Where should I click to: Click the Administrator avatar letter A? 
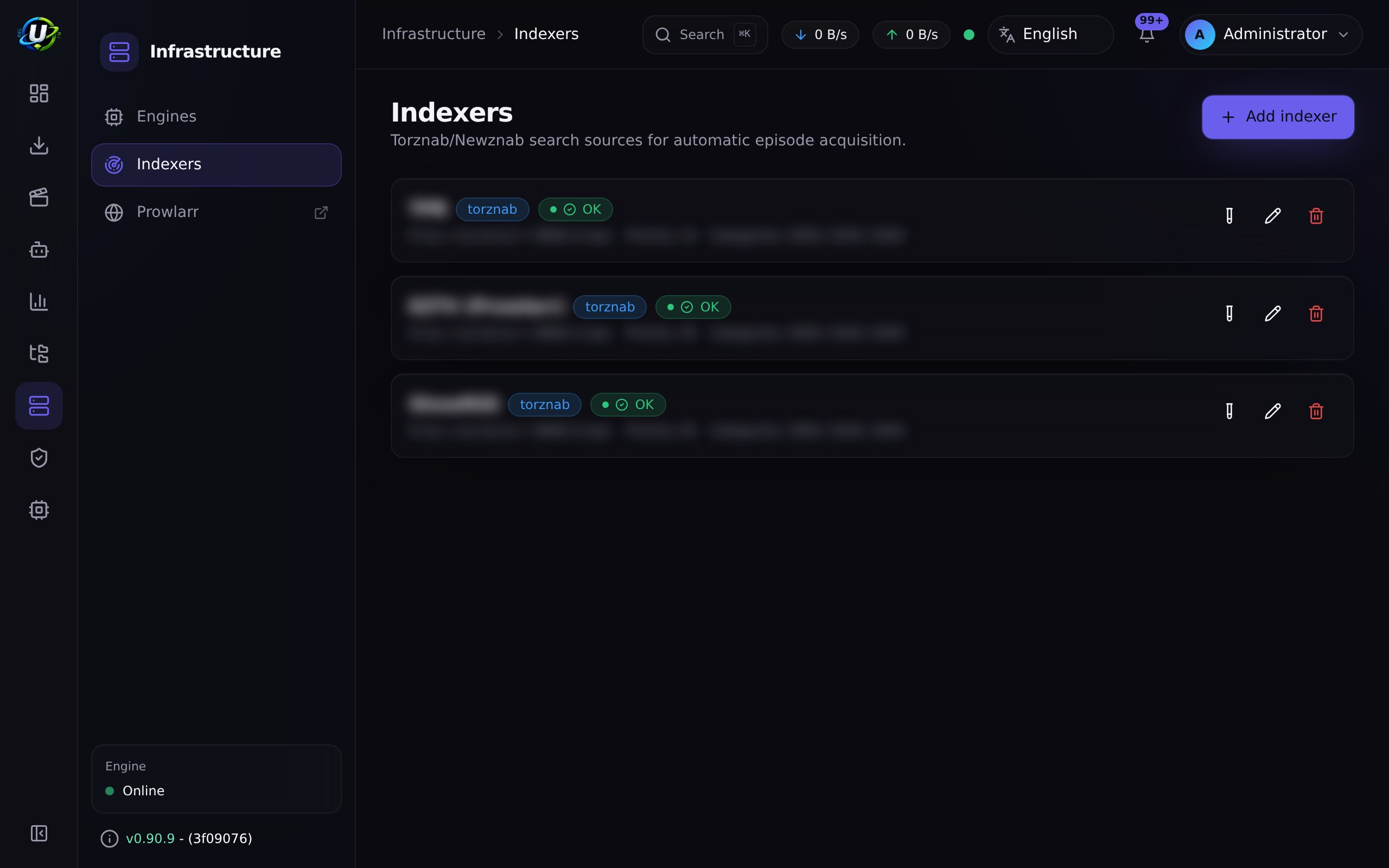coord(1200,34)
